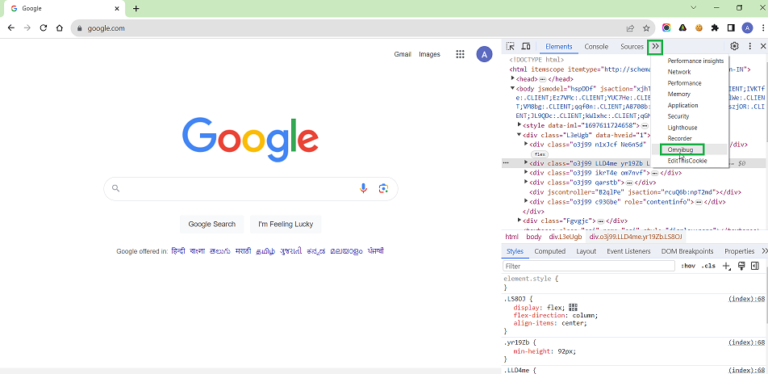Open Google Lens image search icon
The width and height of the screenshot is (768, 374).
[383, 188]
